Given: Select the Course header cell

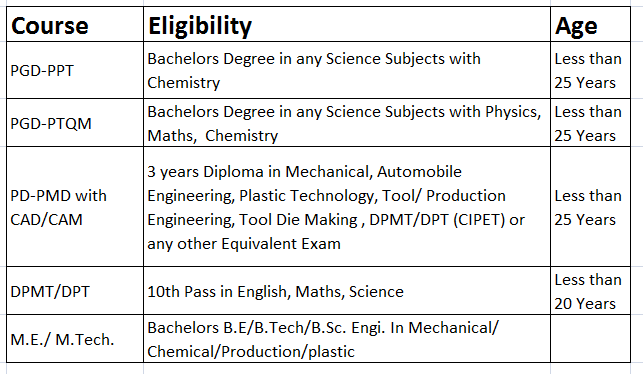Looking at the screenshot, I should pos(75,24).
